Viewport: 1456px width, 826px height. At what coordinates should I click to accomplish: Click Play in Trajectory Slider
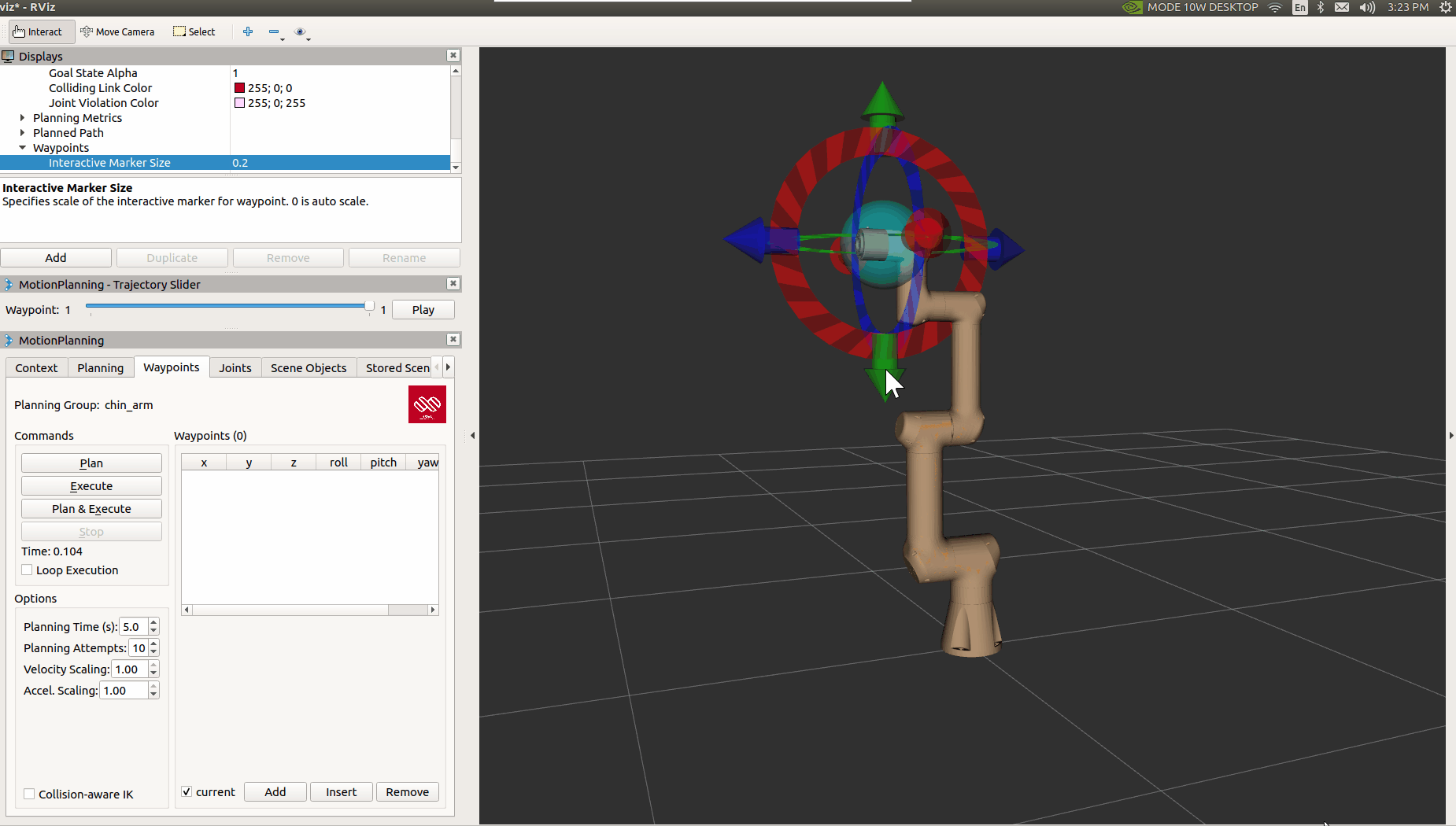tap(423, 309)
